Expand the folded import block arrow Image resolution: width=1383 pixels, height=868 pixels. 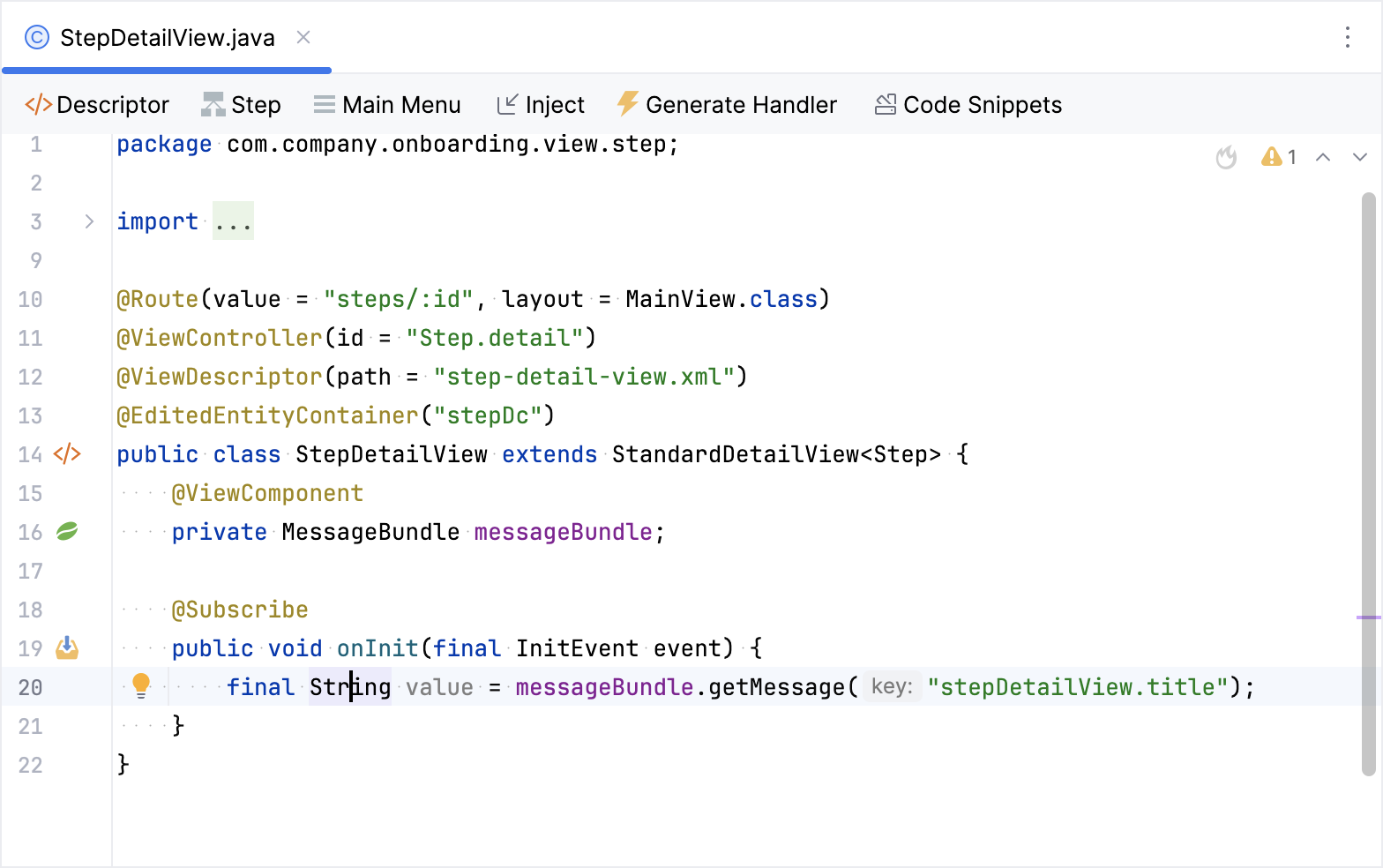89,221
